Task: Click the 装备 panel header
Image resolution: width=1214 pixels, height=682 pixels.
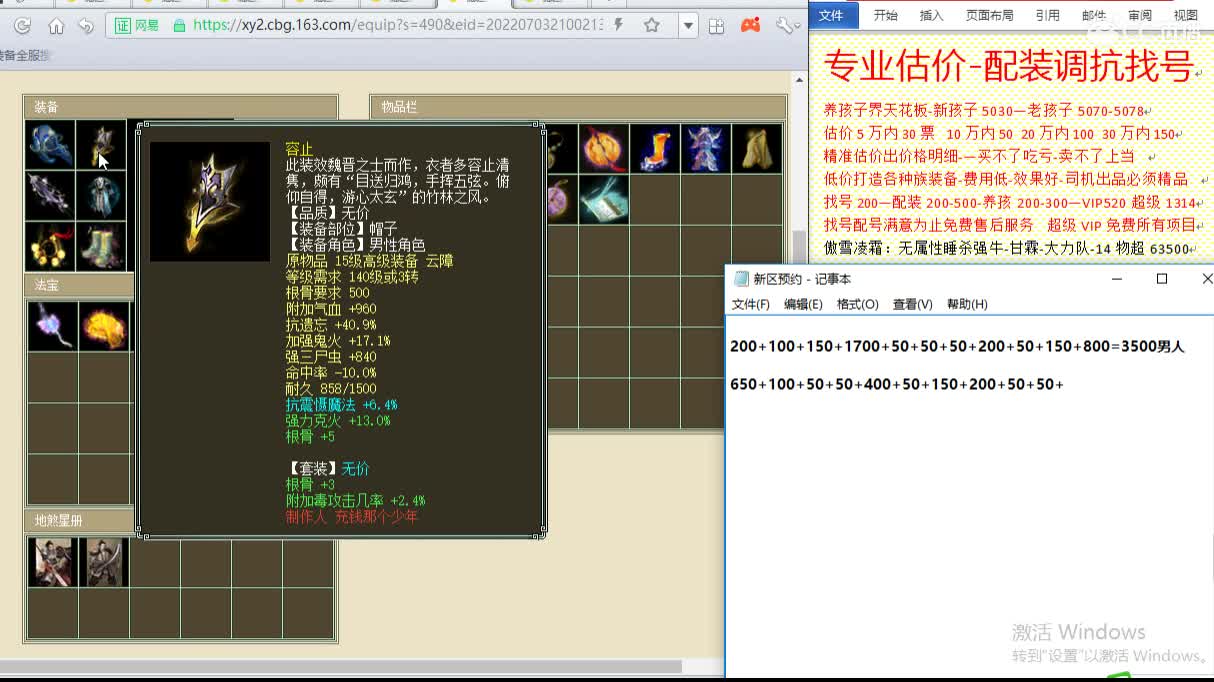Action: 181,107
